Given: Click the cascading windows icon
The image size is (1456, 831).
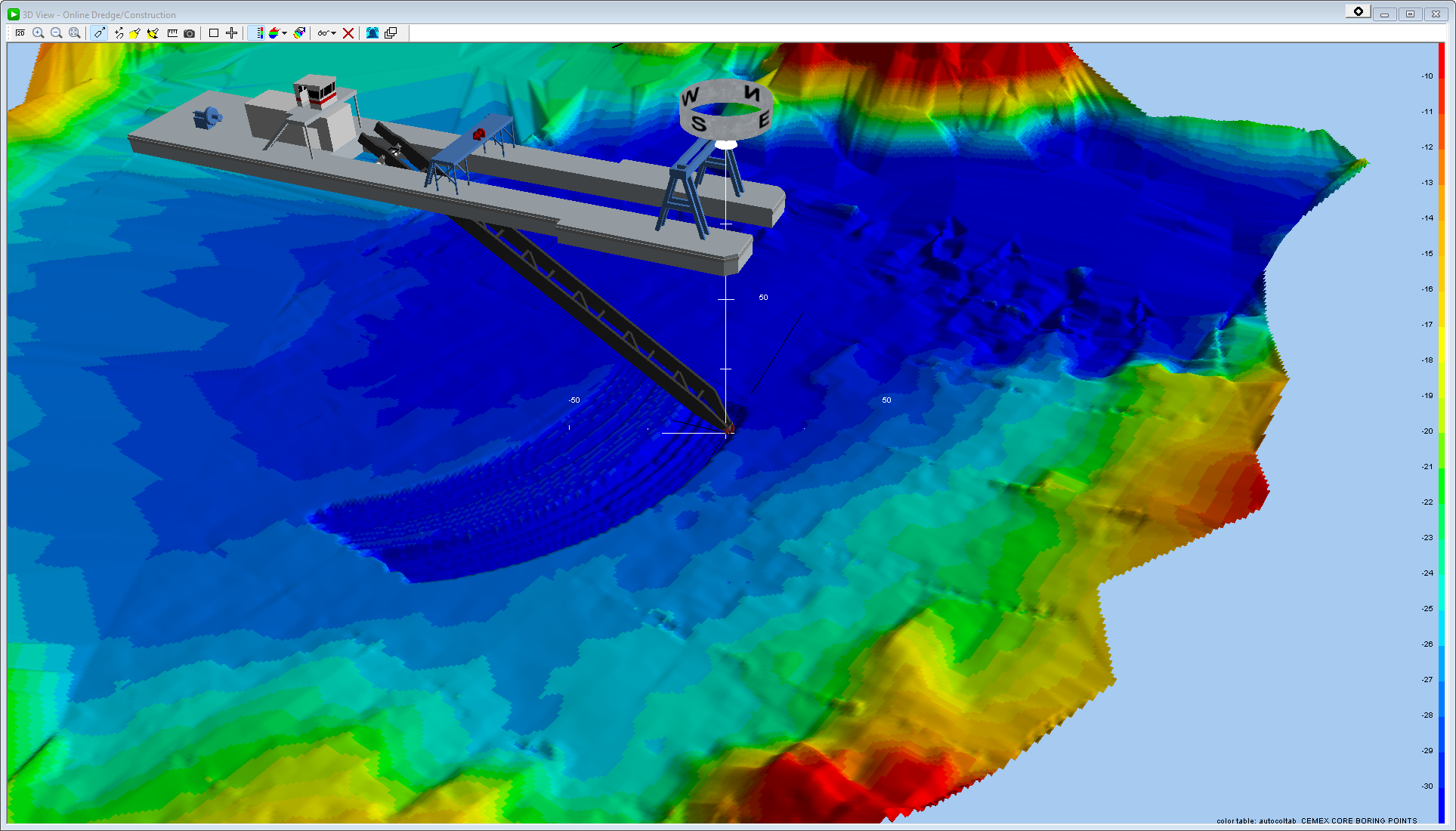Looking at the screenshot, I should click(x=391, y=33).
